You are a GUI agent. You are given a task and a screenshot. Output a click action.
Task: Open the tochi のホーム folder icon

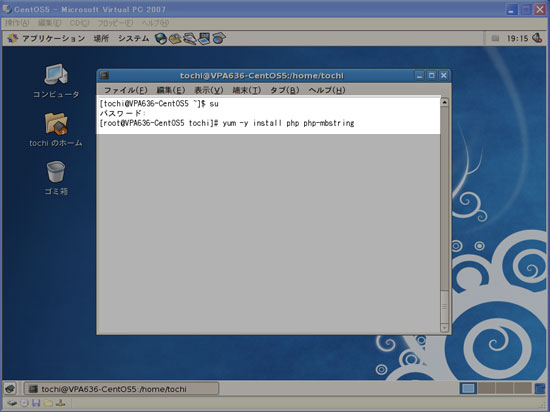(56, 130)
